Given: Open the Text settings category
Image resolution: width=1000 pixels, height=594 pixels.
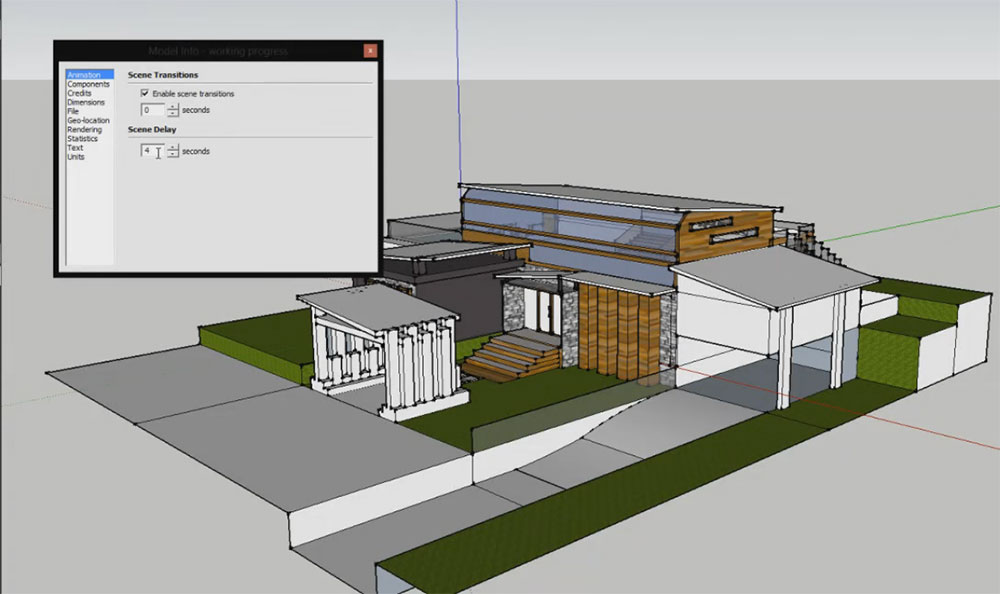Looking at the screenshot, I should [75, 148].
